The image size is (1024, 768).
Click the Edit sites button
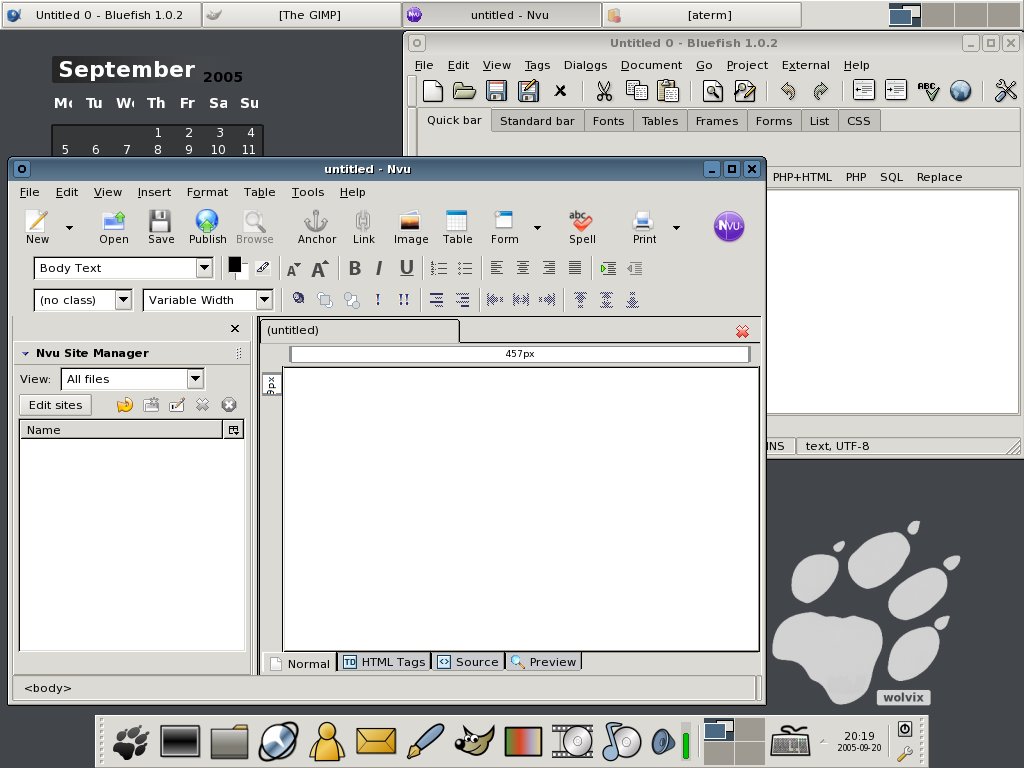coord(56,405)
